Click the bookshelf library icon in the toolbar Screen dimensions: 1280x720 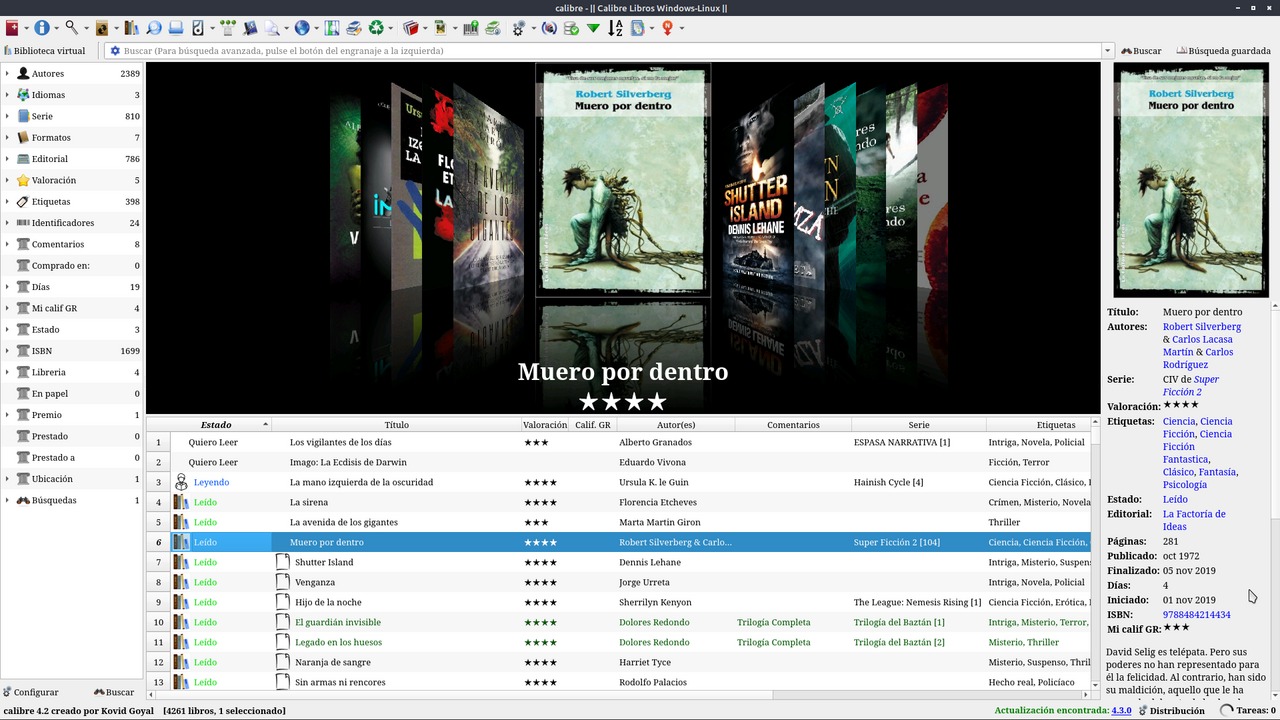(131, 28)
